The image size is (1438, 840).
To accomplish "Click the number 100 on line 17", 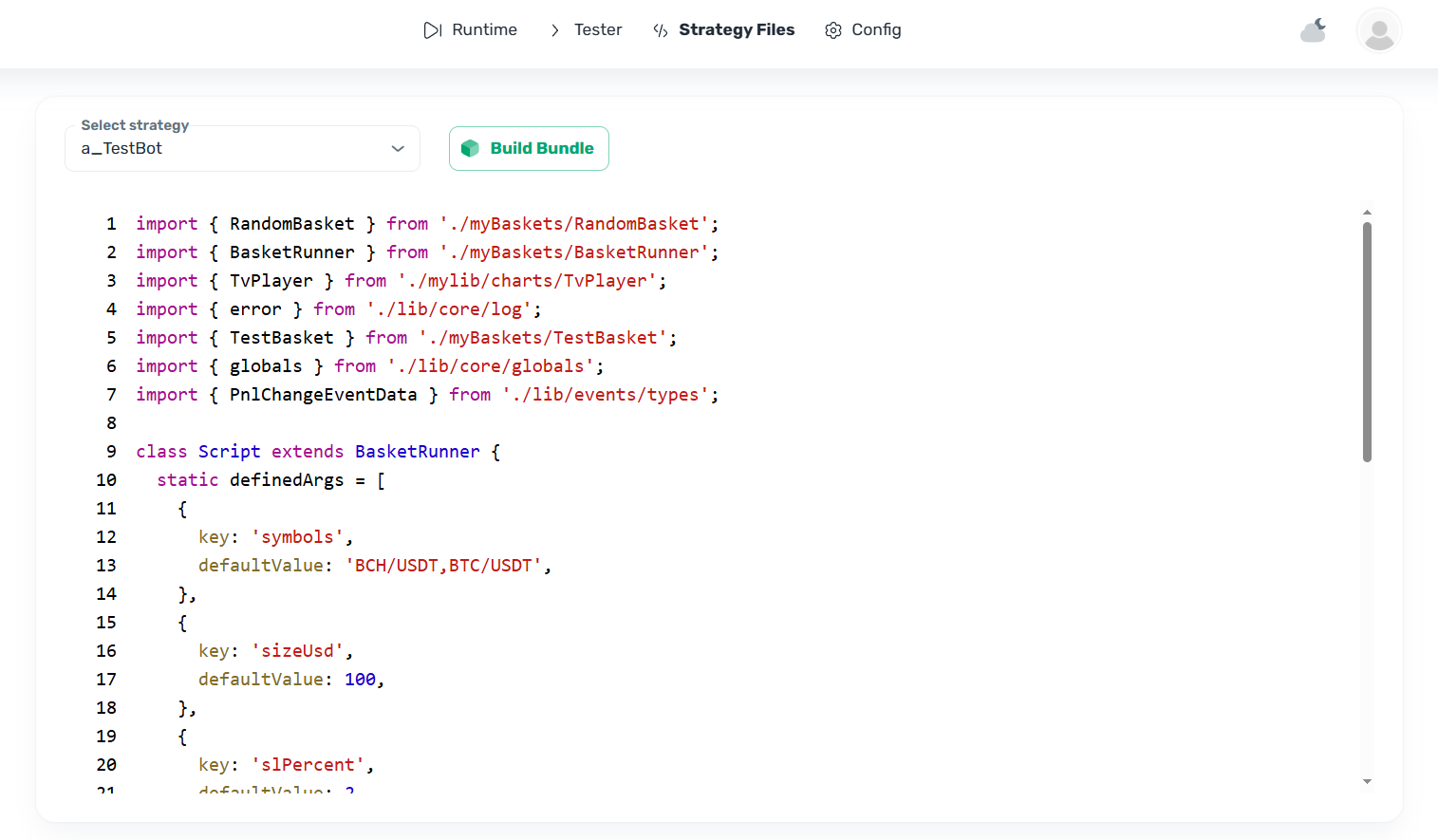I will coord(360,680).
